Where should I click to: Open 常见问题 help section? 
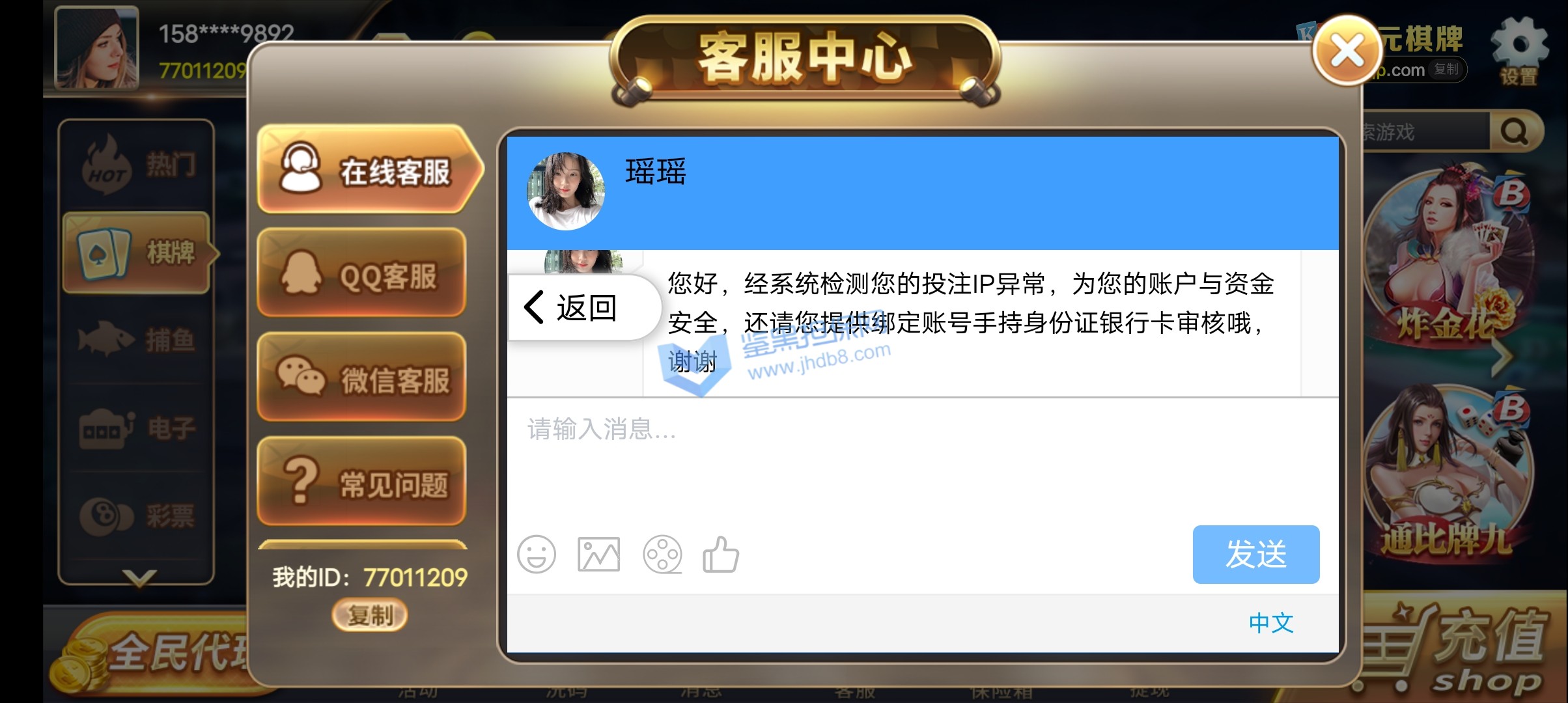click(x=362, y=482)
